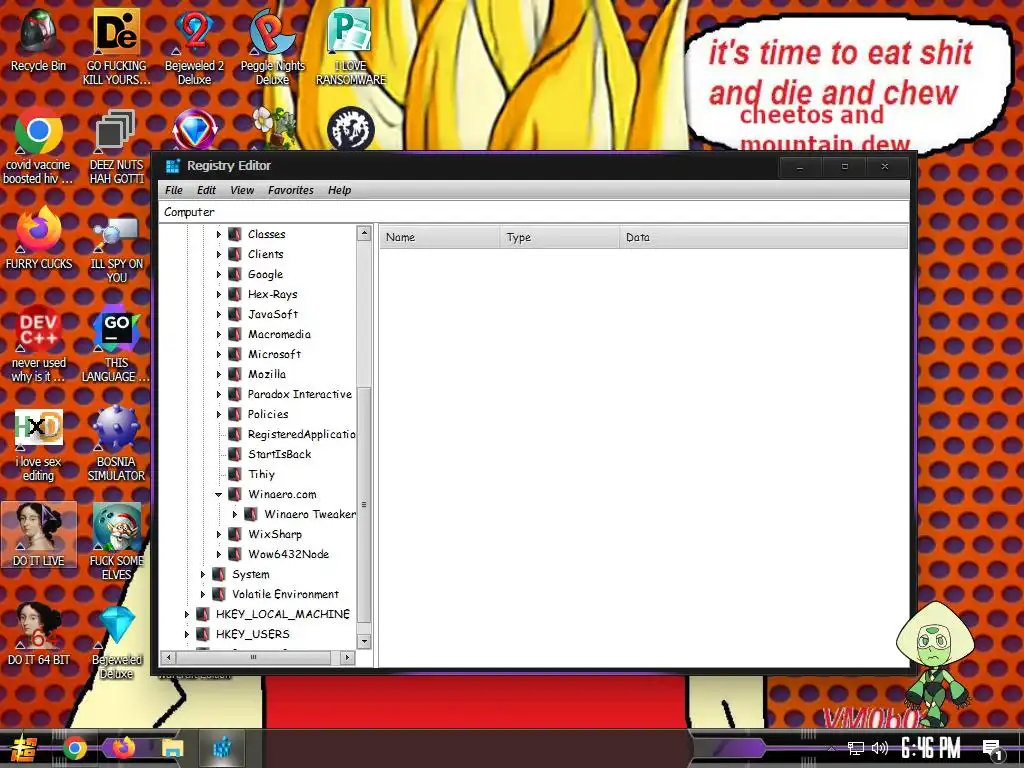Open the Dreamweaver De desktop icon
This screenshot has height=768, width=1024.
(x=116, y=47)
